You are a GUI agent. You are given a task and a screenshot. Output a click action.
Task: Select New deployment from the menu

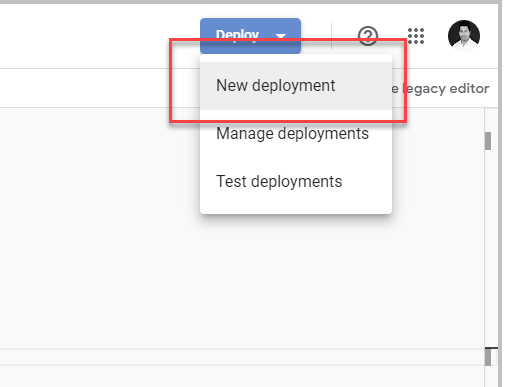[276, 86]
